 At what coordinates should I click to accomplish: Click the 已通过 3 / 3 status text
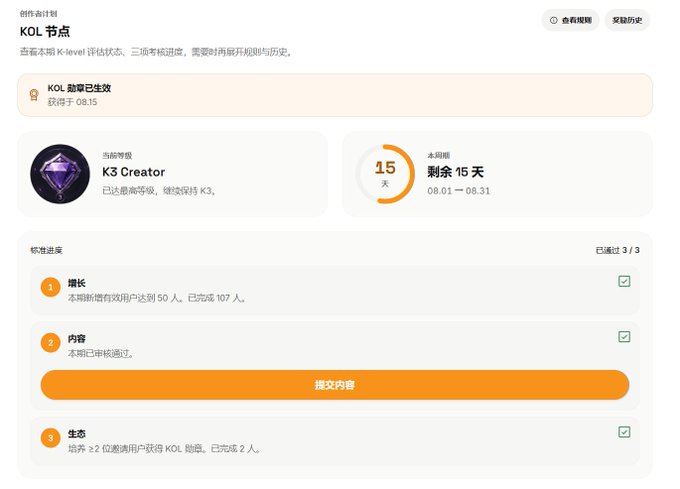point(618,250)
